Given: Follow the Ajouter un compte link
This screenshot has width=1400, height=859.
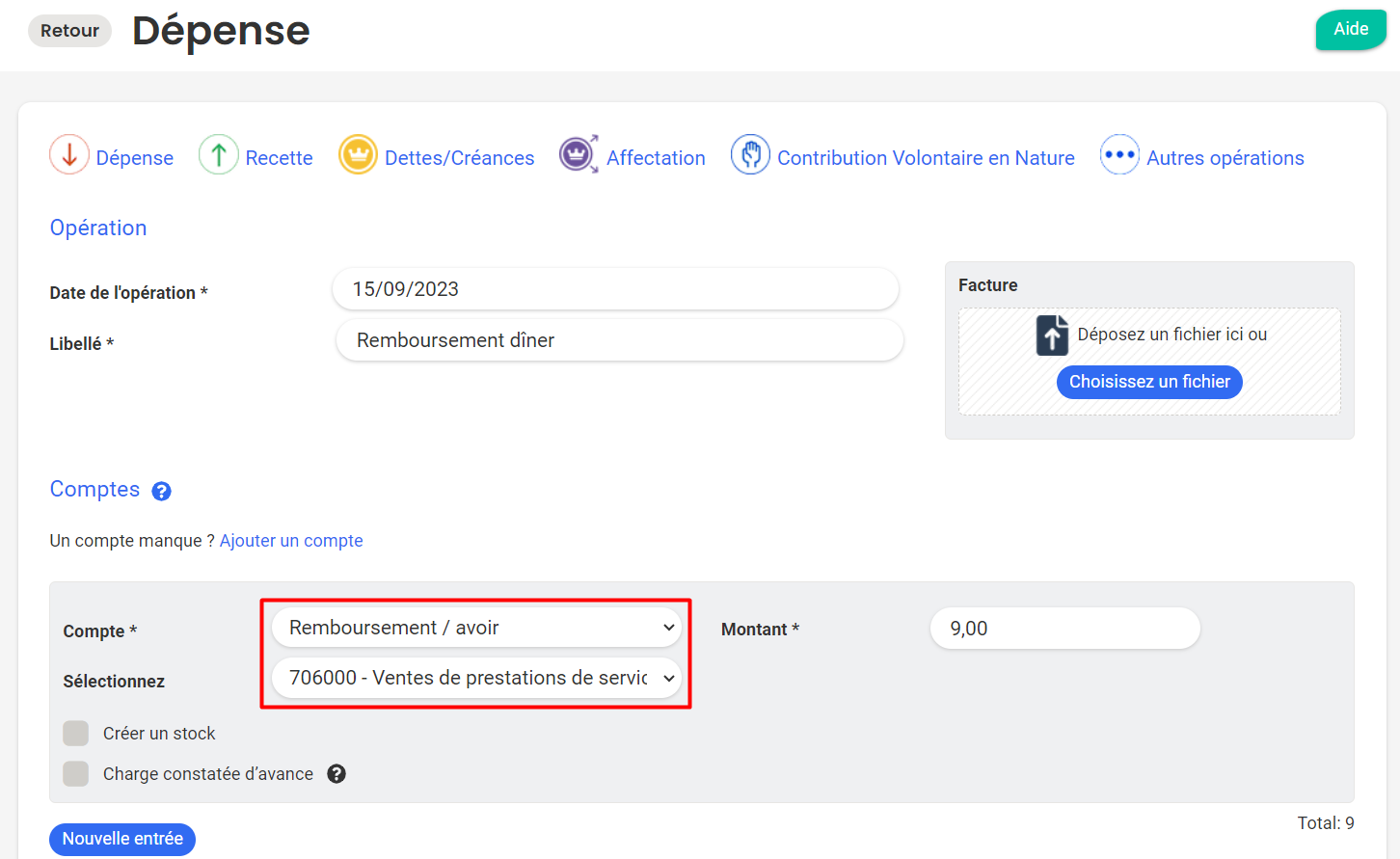Looking at the screenshot, I should [291, 541].
